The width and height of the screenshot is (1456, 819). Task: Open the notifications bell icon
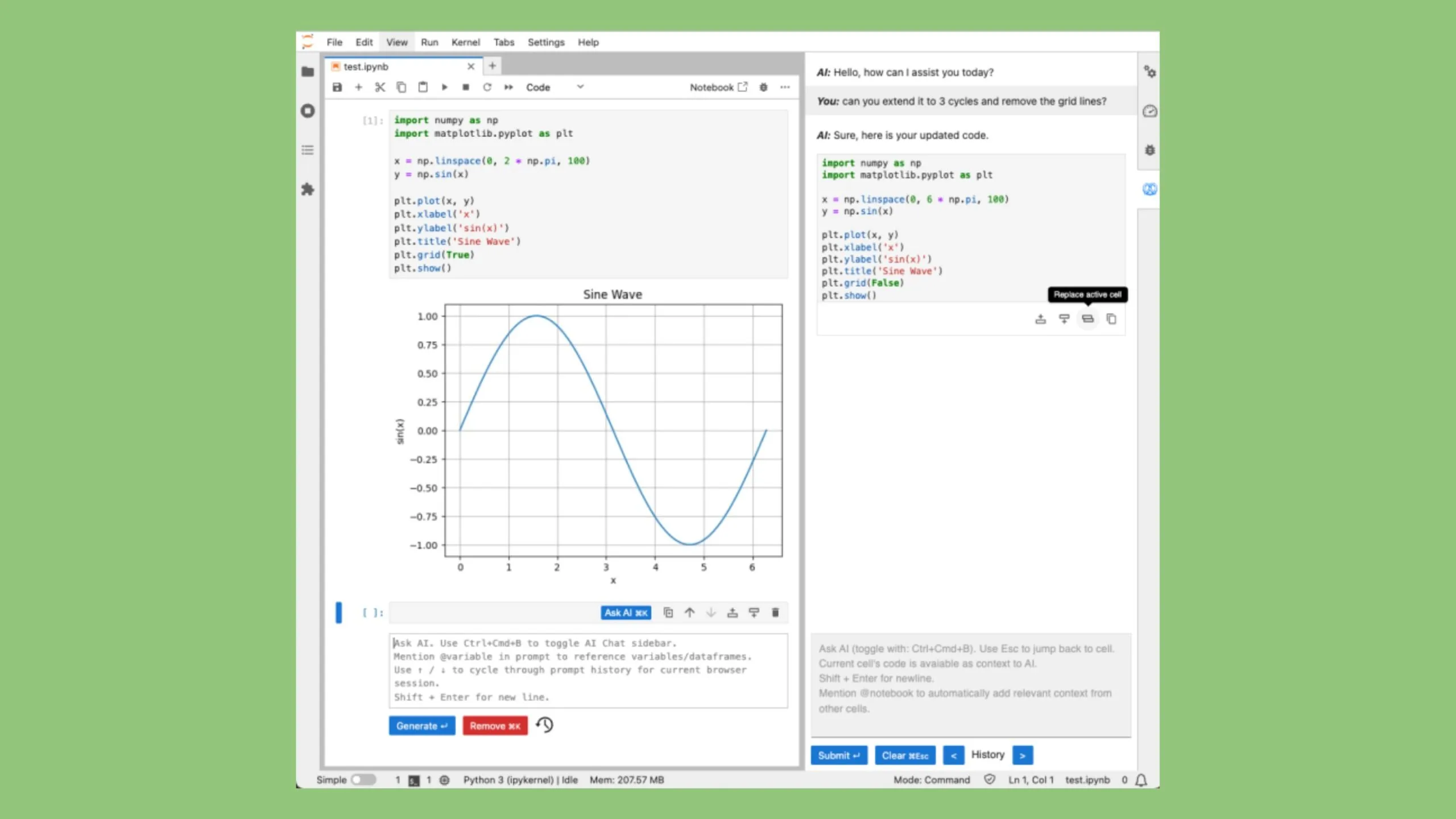1141,780
